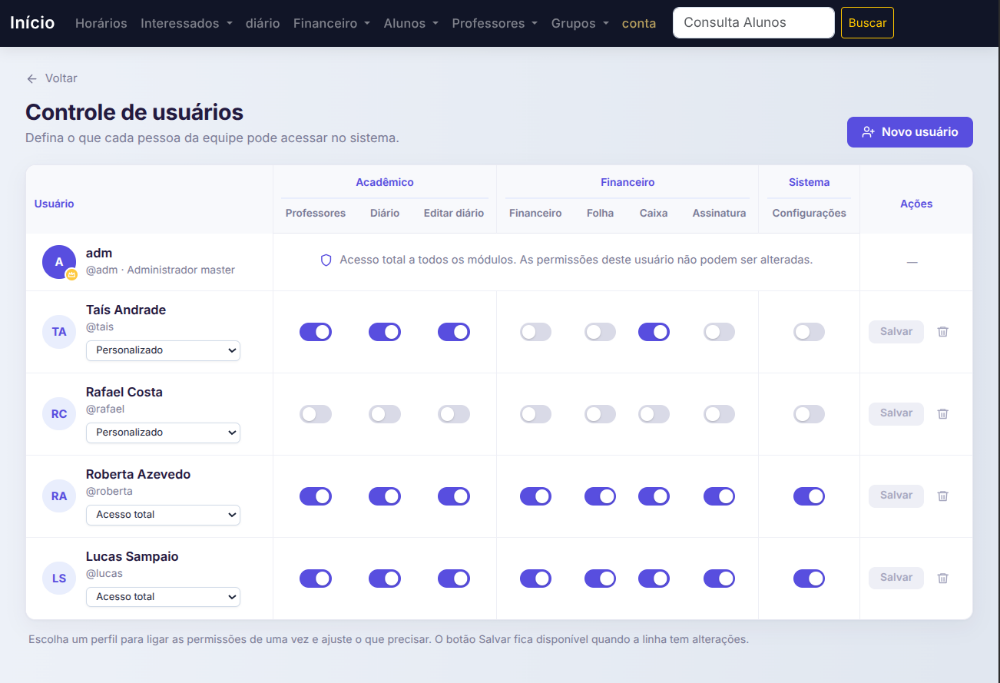
Task: Disable Configurações toggle for Roberta Azevedo
Action: coord(809,496)
